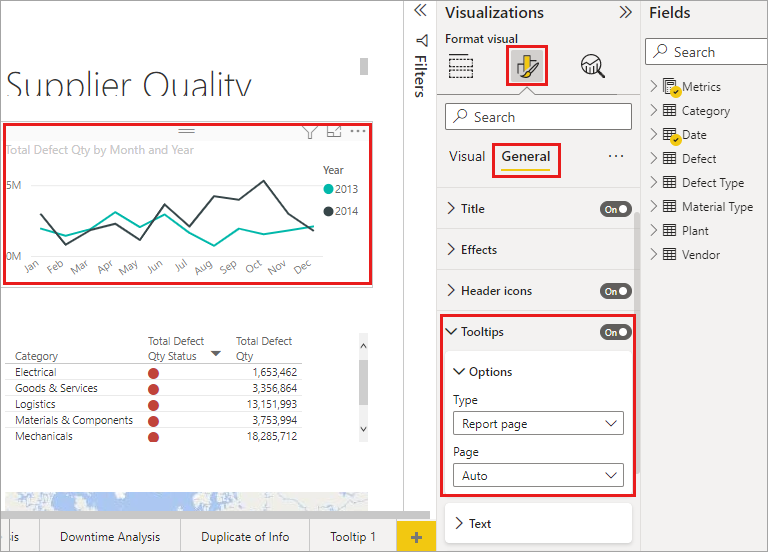This screenshot has height=552, width=768.
Task: Open the Downtime Analysis page tab
Action: [110, 537]
